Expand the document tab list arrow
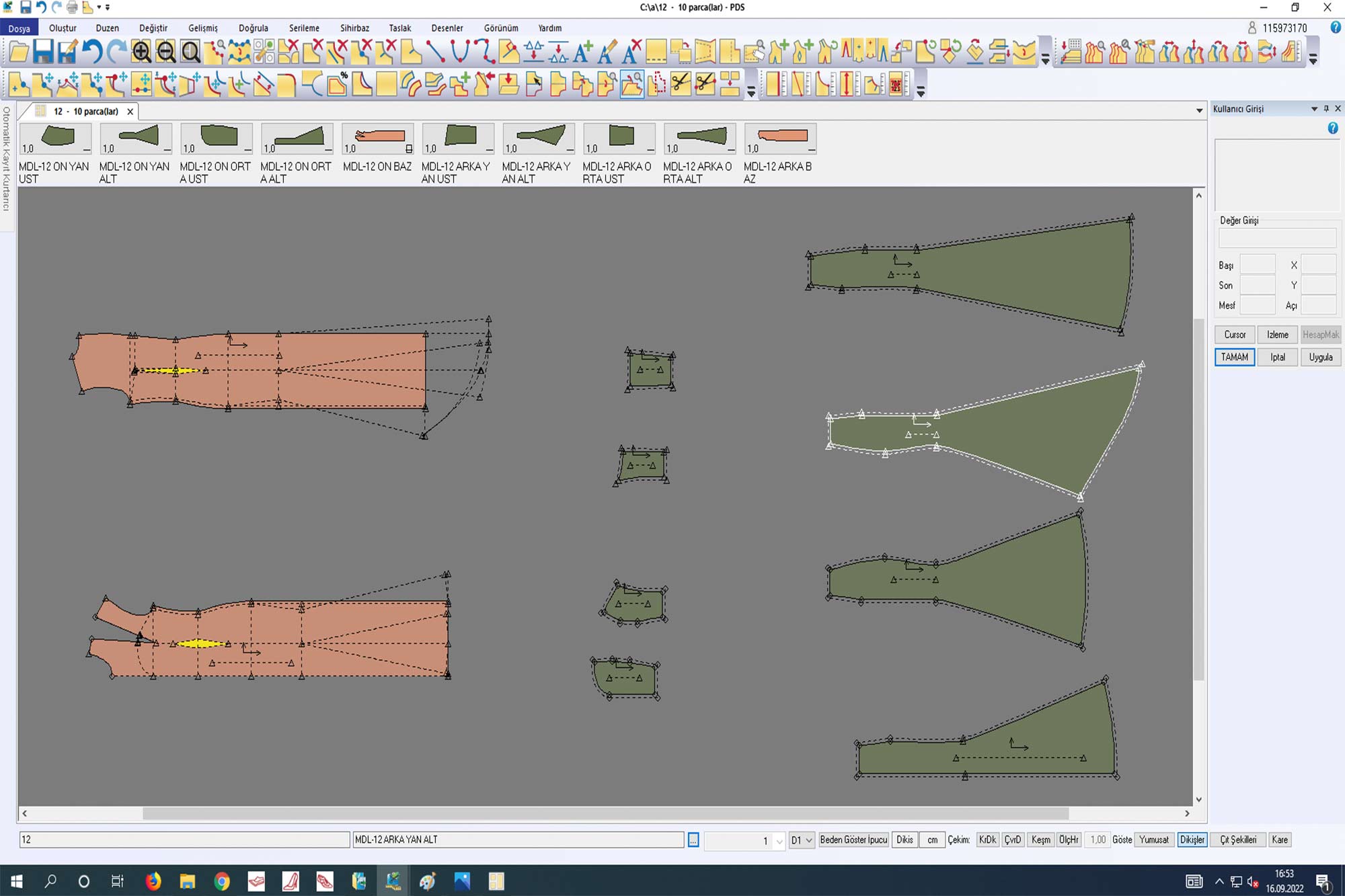The height and width of the screenshot is (896, 1345). click(x=1199, y=111)
